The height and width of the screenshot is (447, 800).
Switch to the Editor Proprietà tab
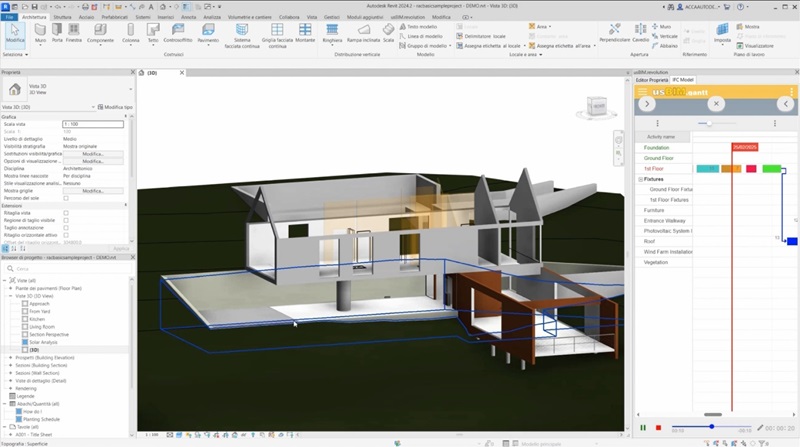coord(652,80)
